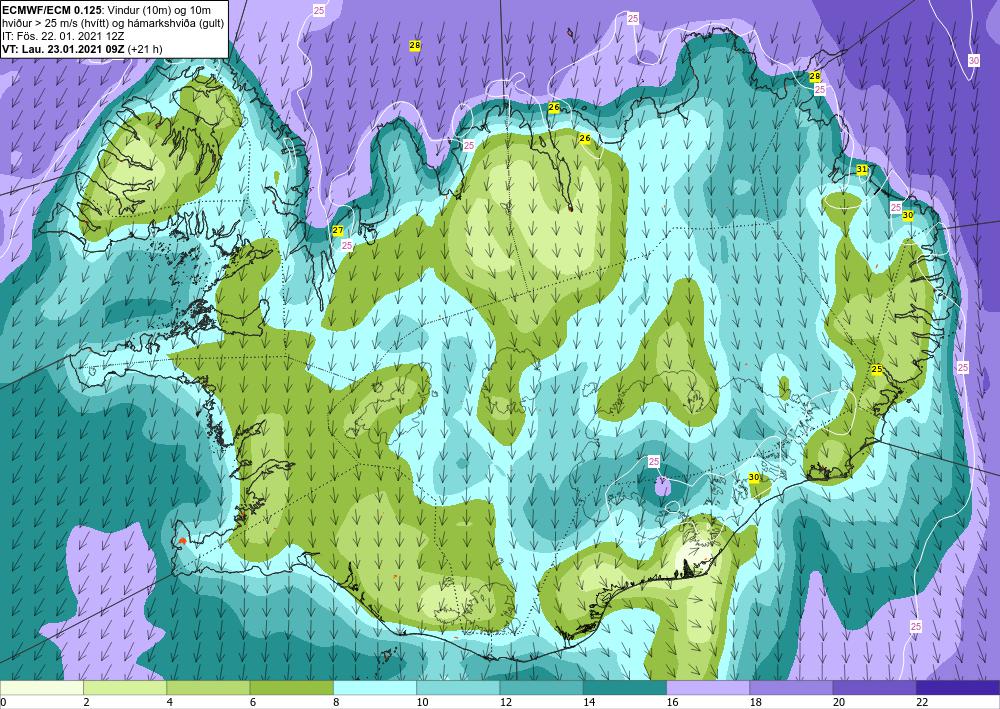Pick the 4–6 m/s light green legend swatch
Screen dimensions: 1000x709
[x=208, y=687]
